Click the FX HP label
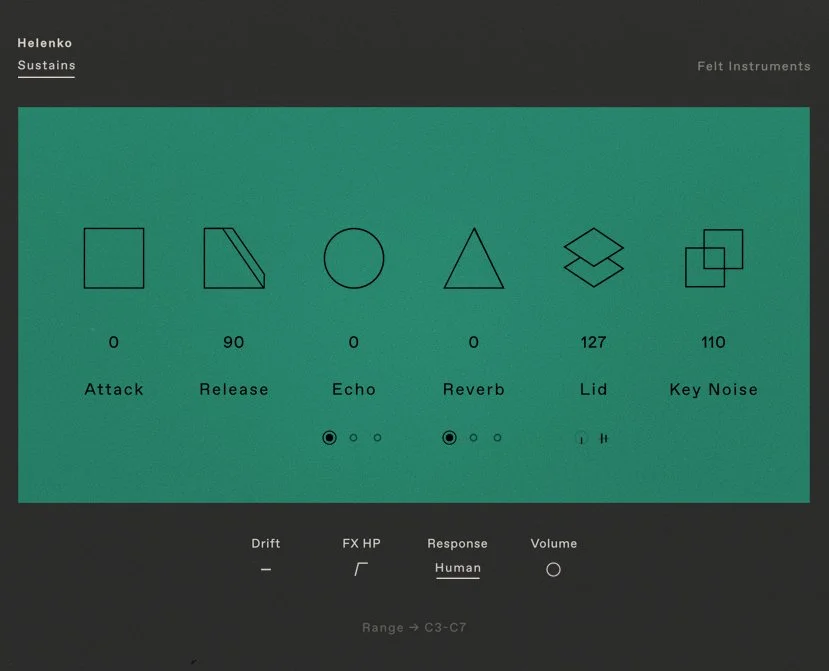 pyautogui.click(x=361, y=544)
